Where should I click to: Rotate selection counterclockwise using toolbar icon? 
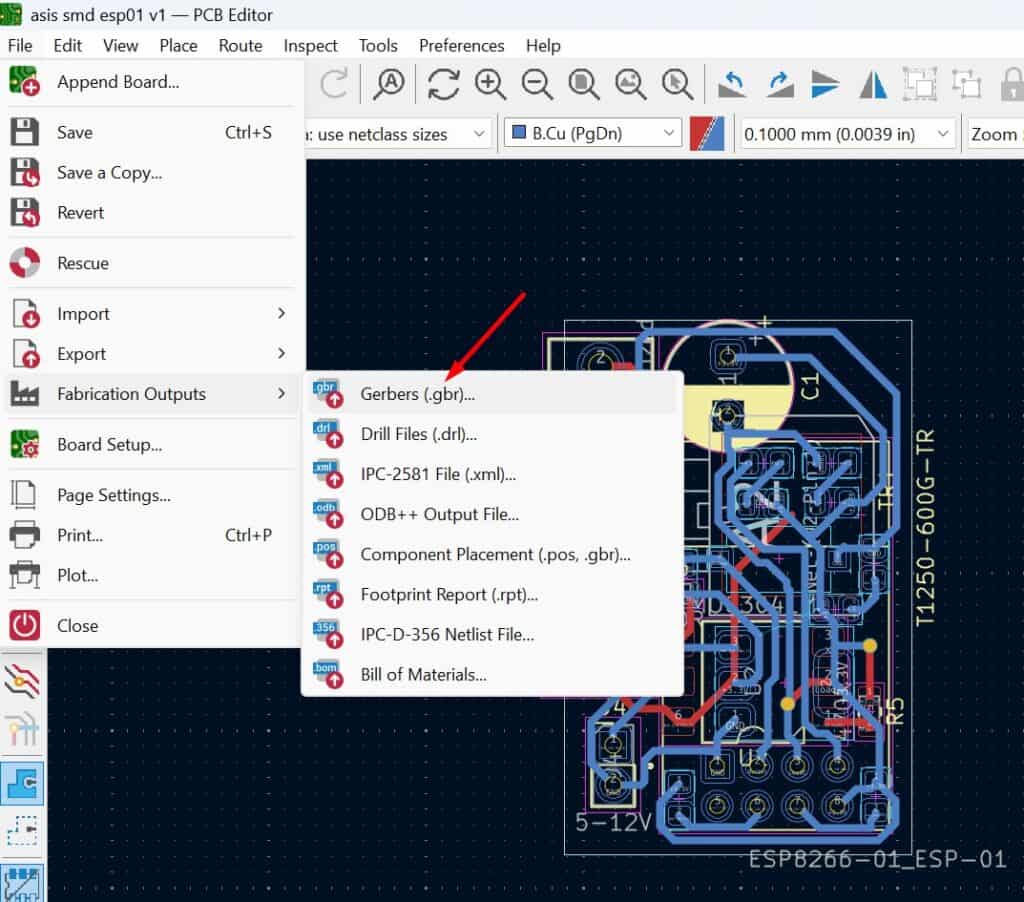pos(733,85)
